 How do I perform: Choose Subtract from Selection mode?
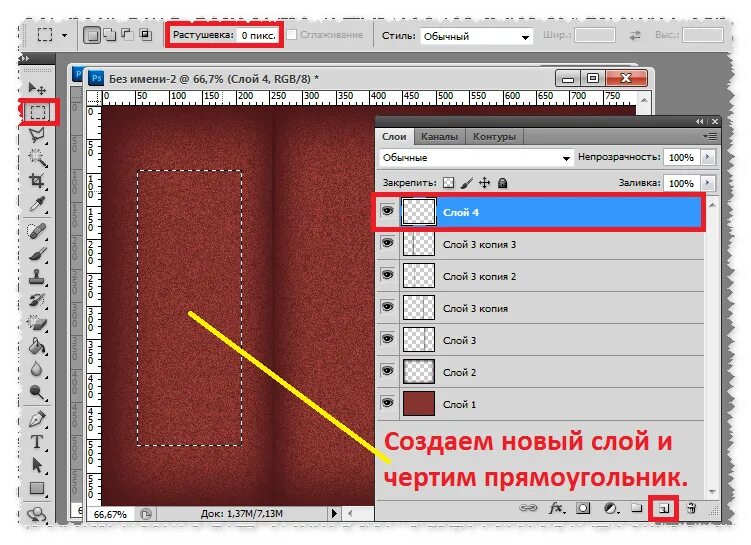pos(127,35)
